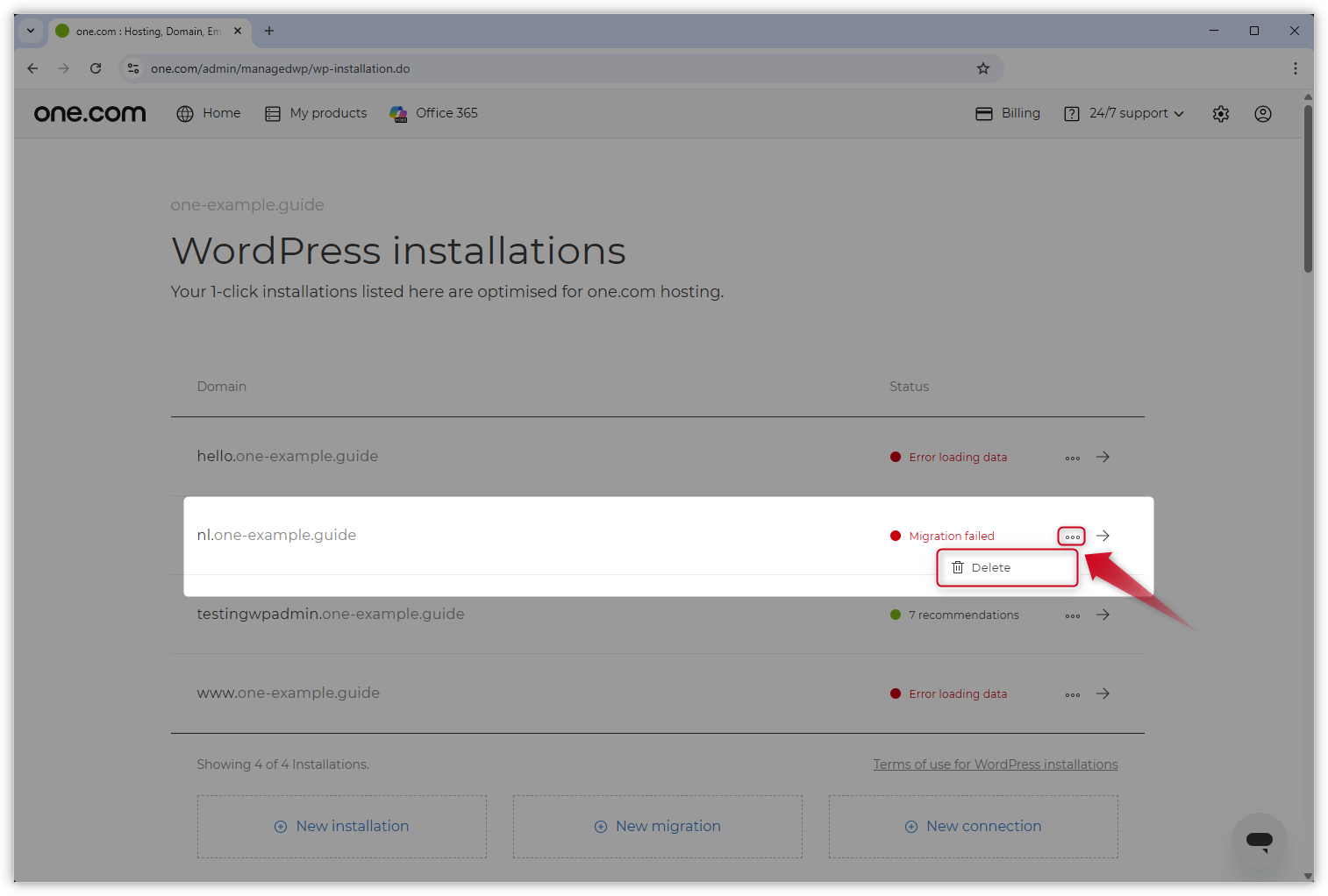
Task: Click browser back arrow
Action: (x=32, y=68)
